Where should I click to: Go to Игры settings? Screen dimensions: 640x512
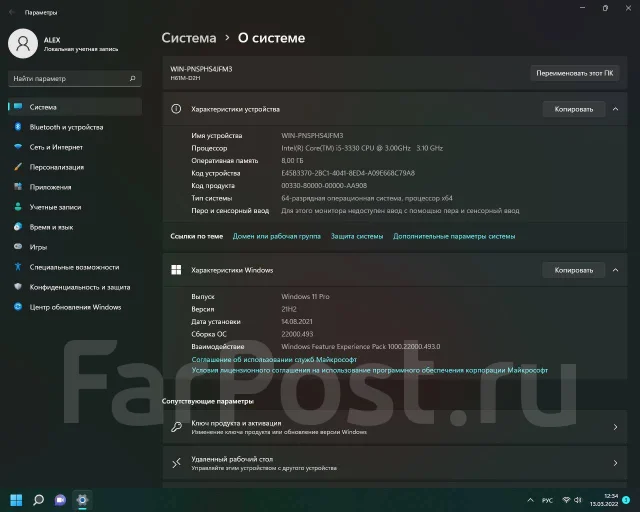click(x=75, y=247)
